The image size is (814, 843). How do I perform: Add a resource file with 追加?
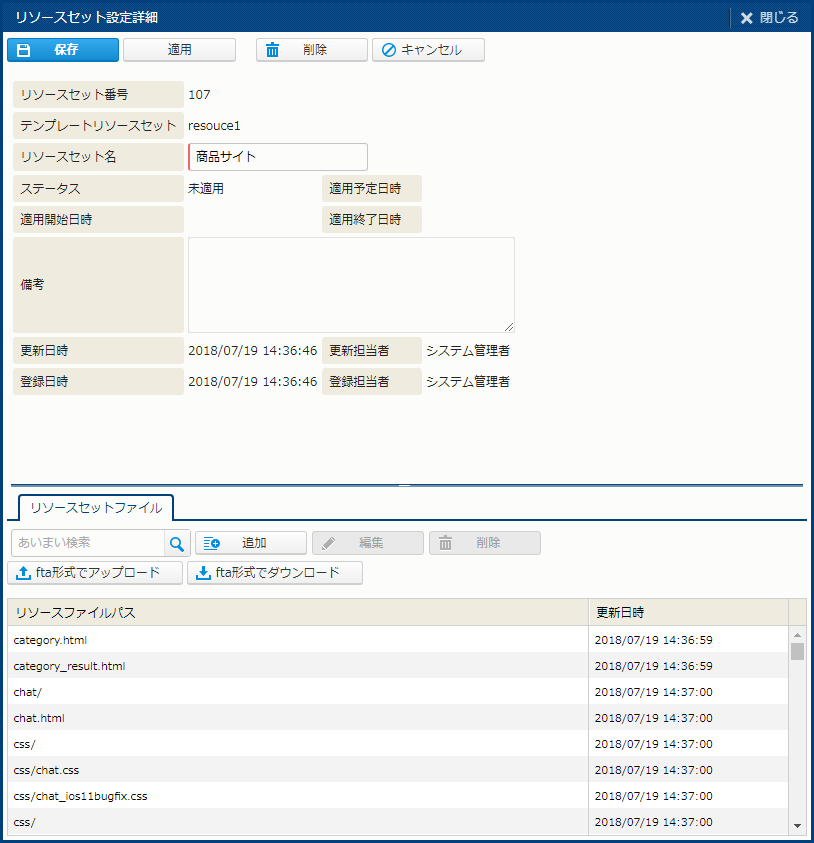pos(251,543)
